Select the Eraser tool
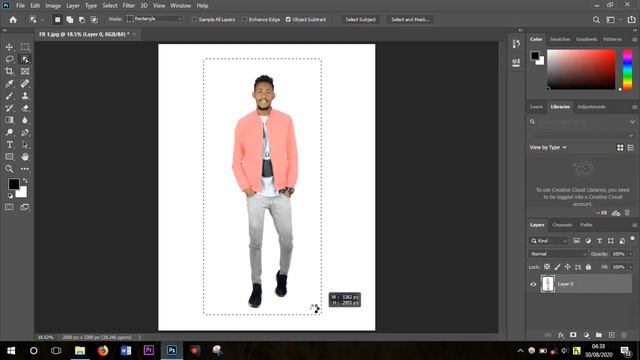 25,108
